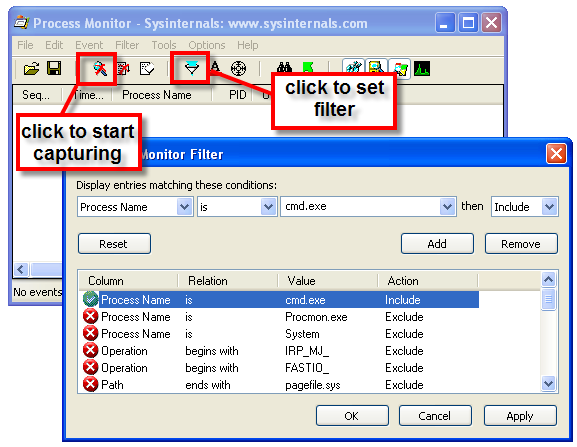The image size is (577, 447).
Task: Expand the Include action dropdown
Action: click(x=549, y=206)
